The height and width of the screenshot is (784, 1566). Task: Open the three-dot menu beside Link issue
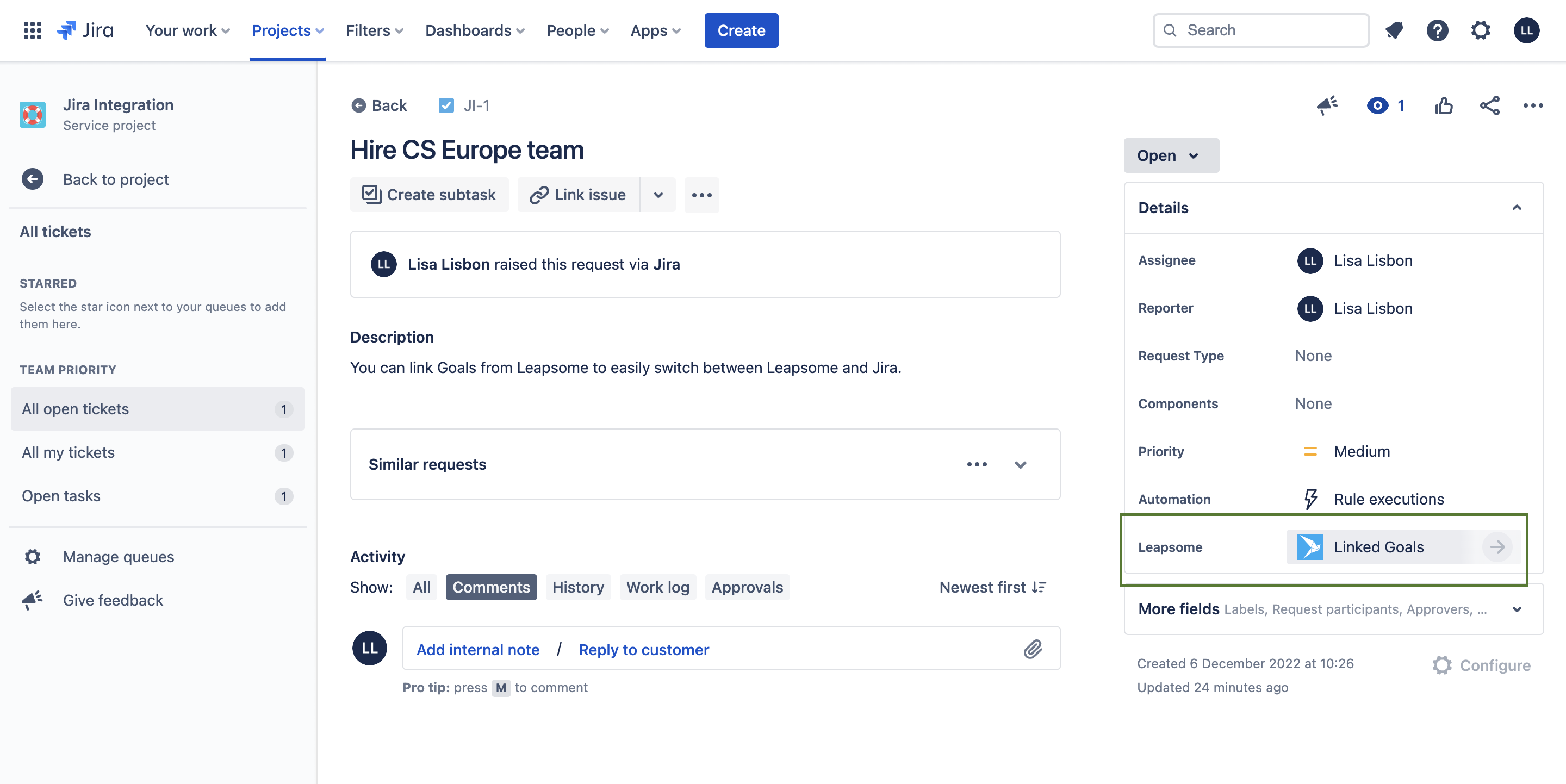pos(701,195)
